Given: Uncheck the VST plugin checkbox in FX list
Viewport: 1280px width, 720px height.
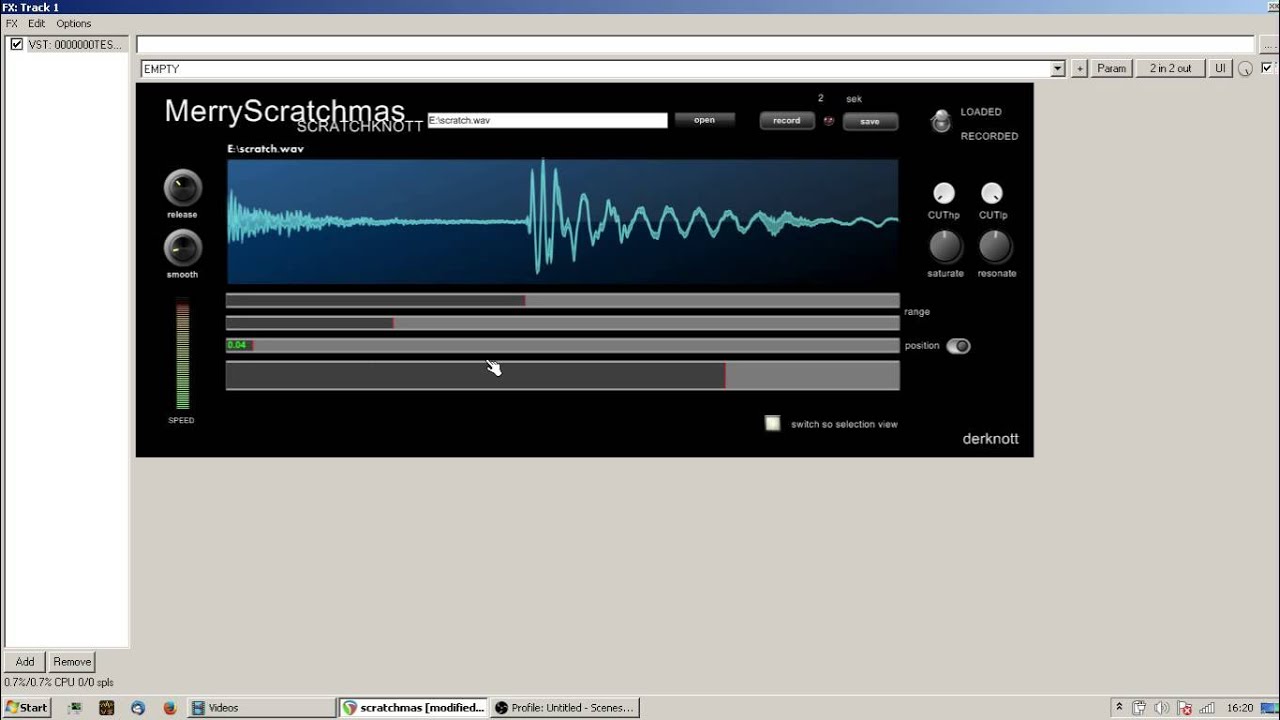Looking at the screenshot, I should click(x=16, y=44).
